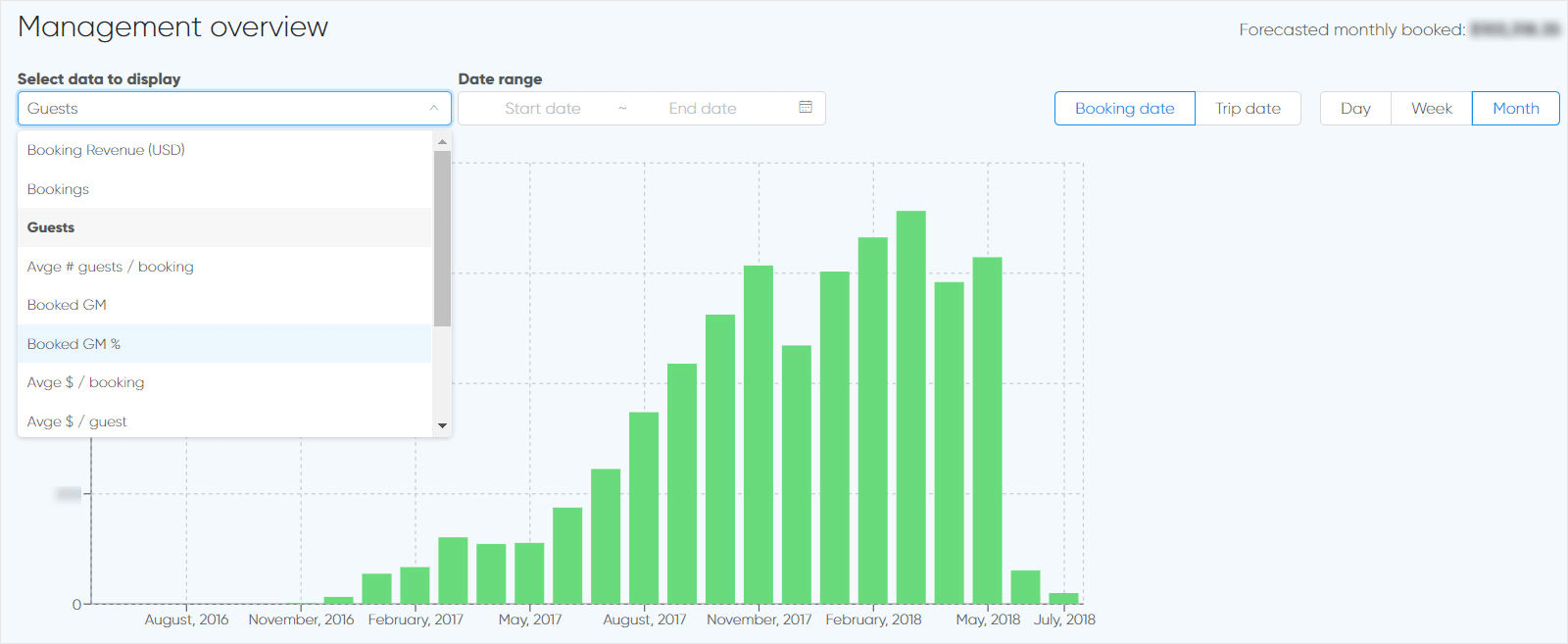Screen dimensions: 1568x644
Task: Click the Management overview heading
Action: (173, 26)
